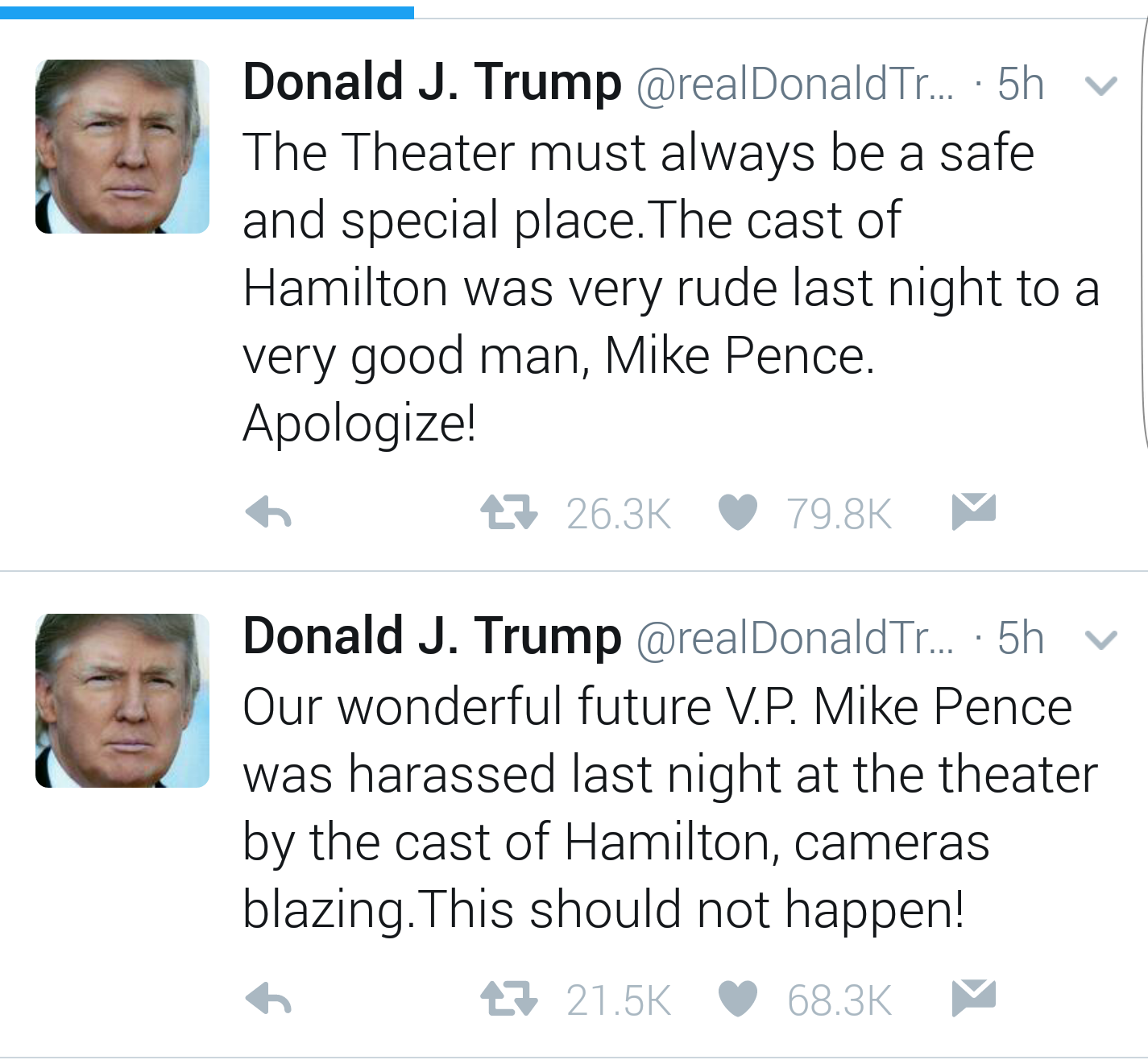1148x1064 pixels.
Task: Retweet the tweet with 26.3K retweets
Action: coord(508,512)
